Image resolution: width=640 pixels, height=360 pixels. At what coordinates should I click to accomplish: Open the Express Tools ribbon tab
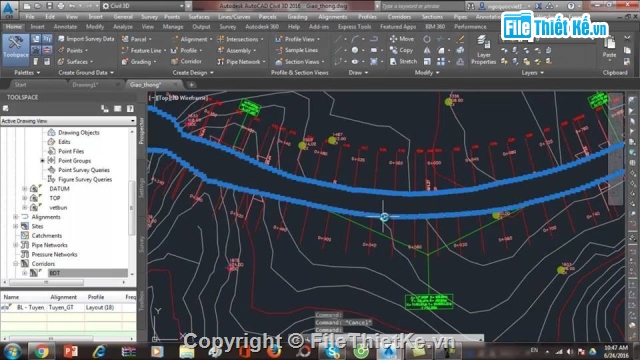[354, 27]
